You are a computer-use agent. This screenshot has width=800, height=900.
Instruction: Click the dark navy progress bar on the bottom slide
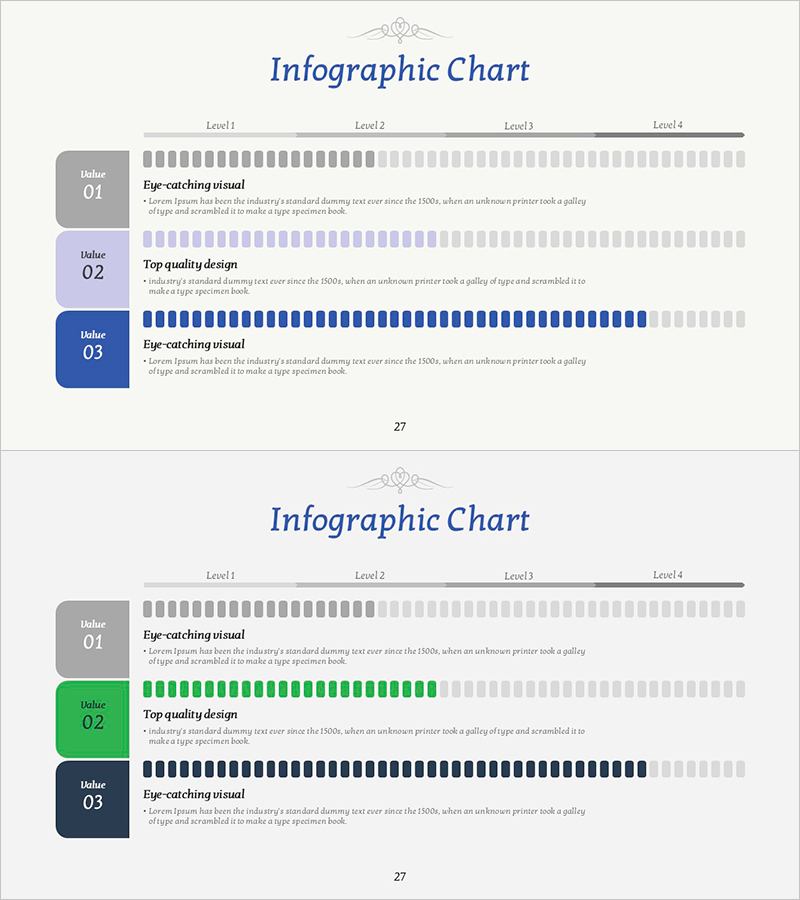coord(394,769)
